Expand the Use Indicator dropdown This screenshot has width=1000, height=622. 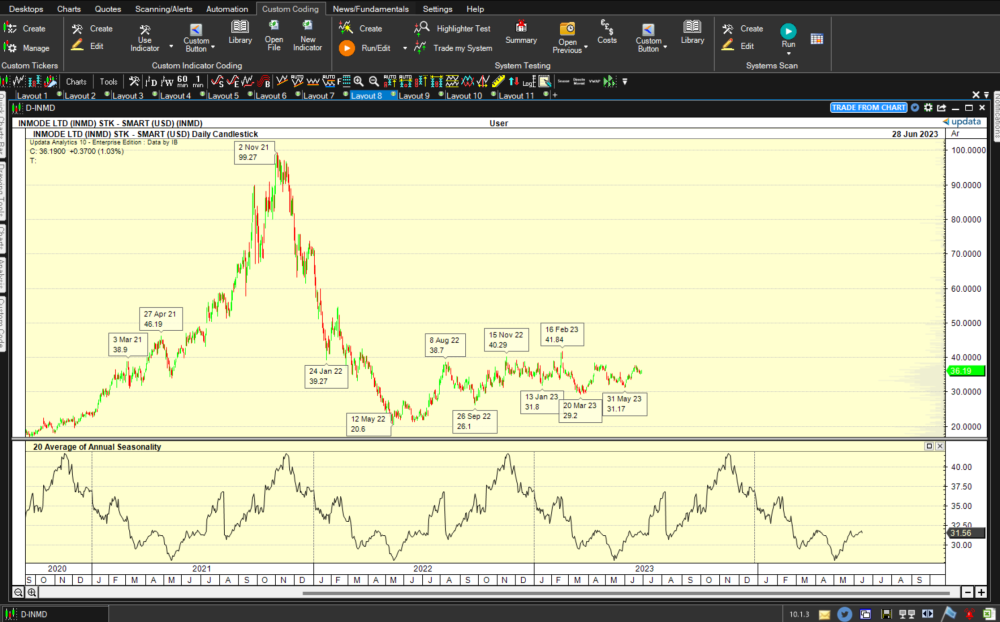(171, 47)
